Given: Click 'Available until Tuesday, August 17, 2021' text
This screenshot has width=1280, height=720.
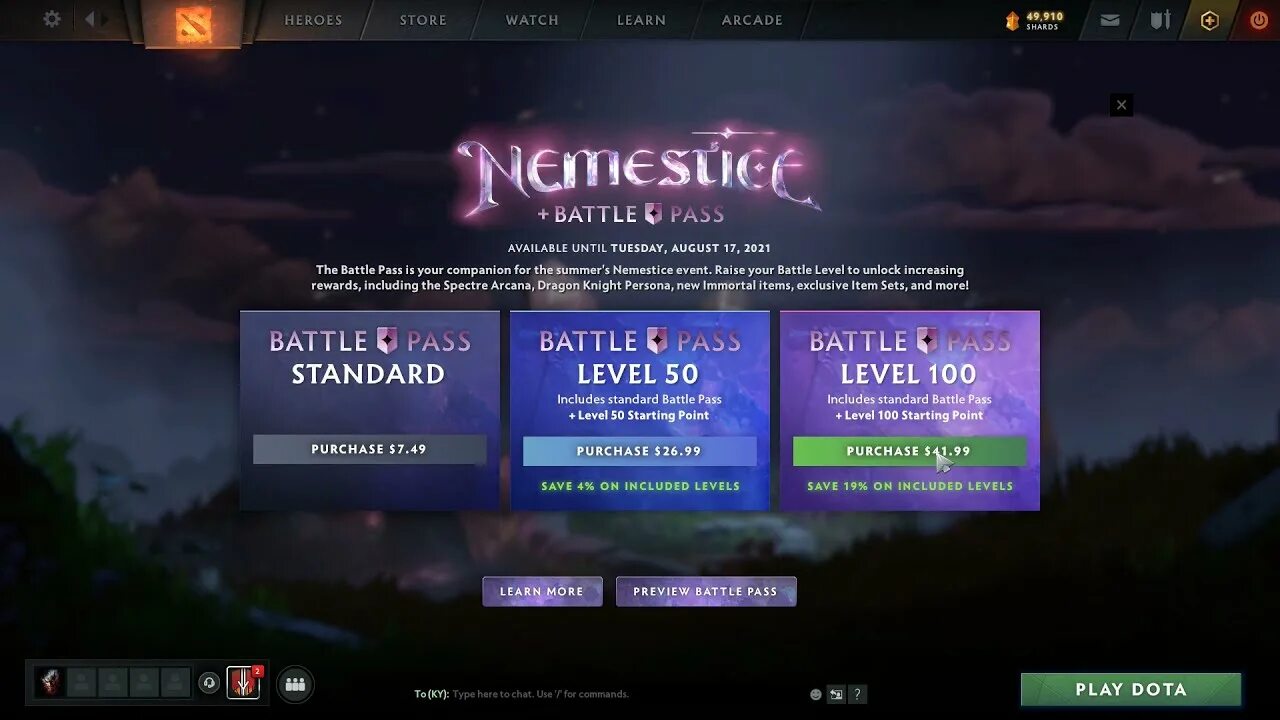Looking at the screenshot, I should click(x=639, y=248).
